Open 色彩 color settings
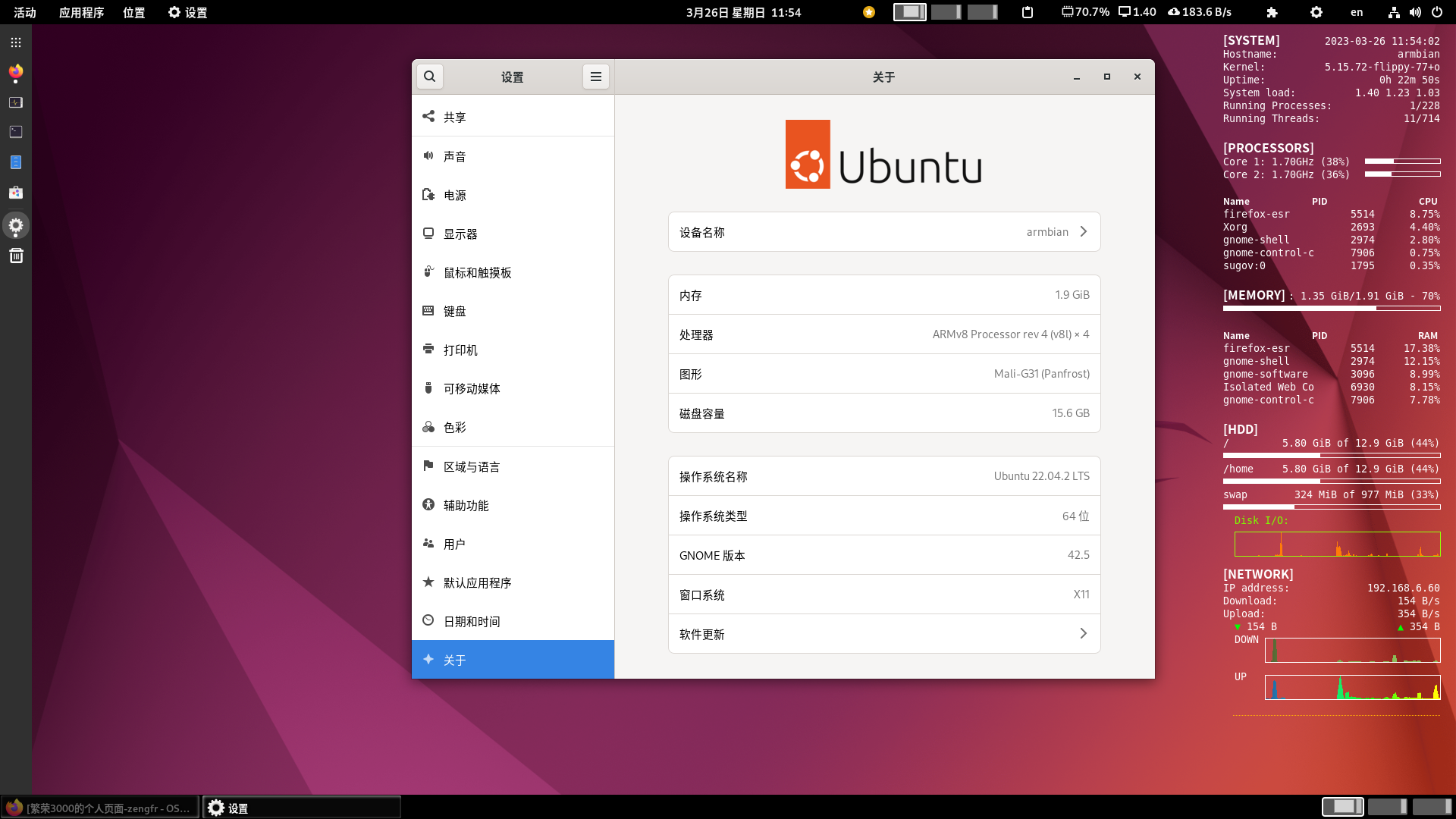The image size is (1456, 819). (513, 427)
